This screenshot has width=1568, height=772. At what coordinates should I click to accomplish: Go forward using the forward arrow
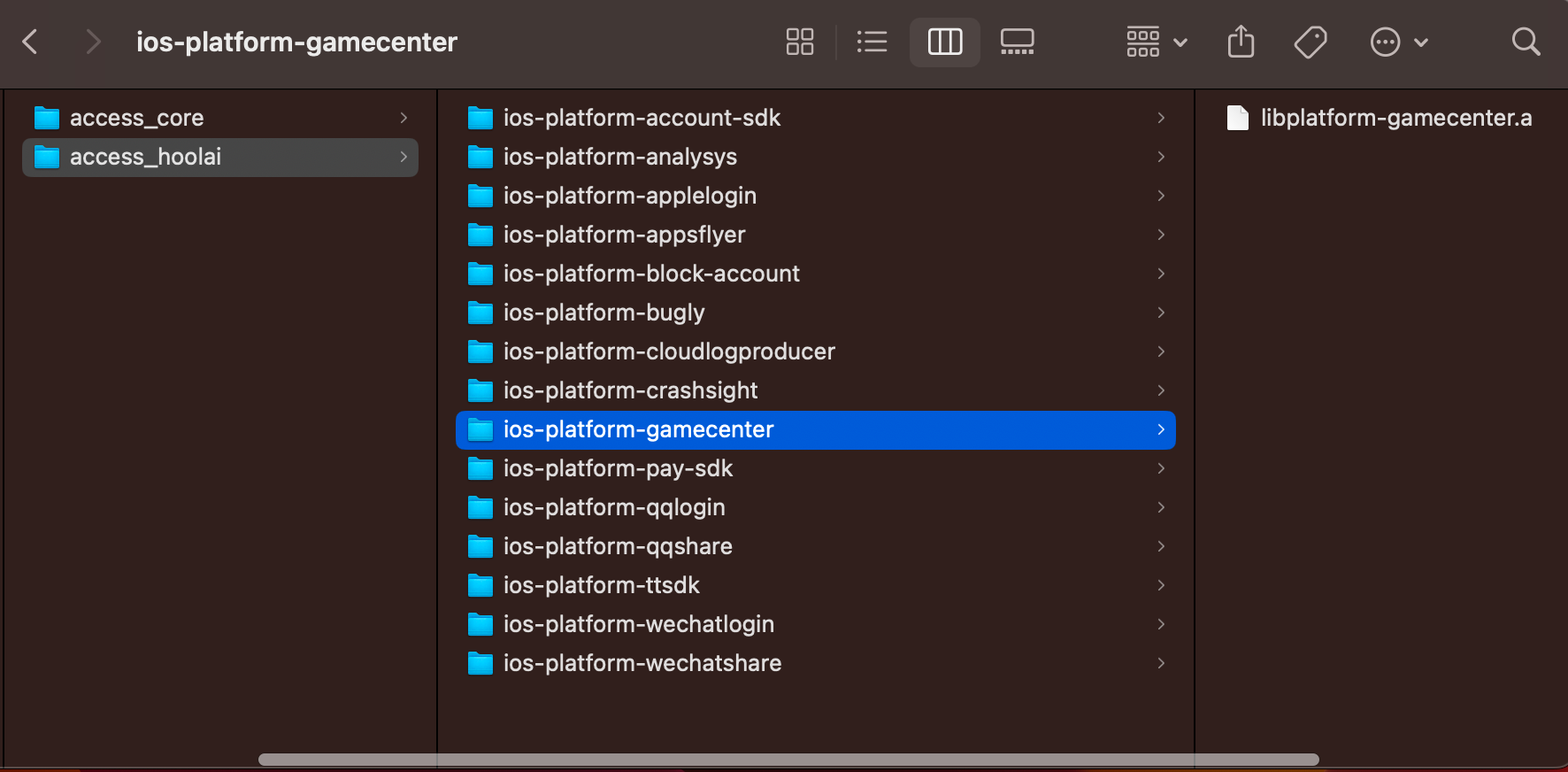(92, 42)
